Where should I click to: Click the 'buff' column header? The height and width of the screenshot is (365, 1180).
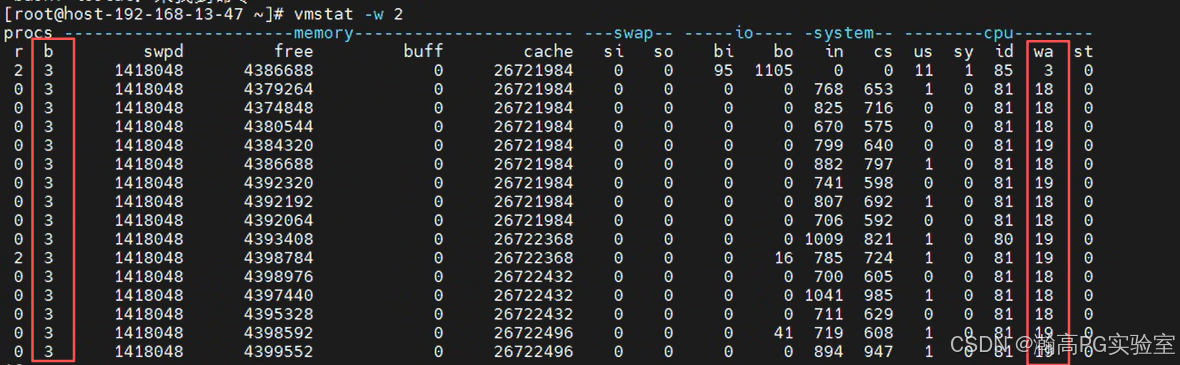point(423,52)
